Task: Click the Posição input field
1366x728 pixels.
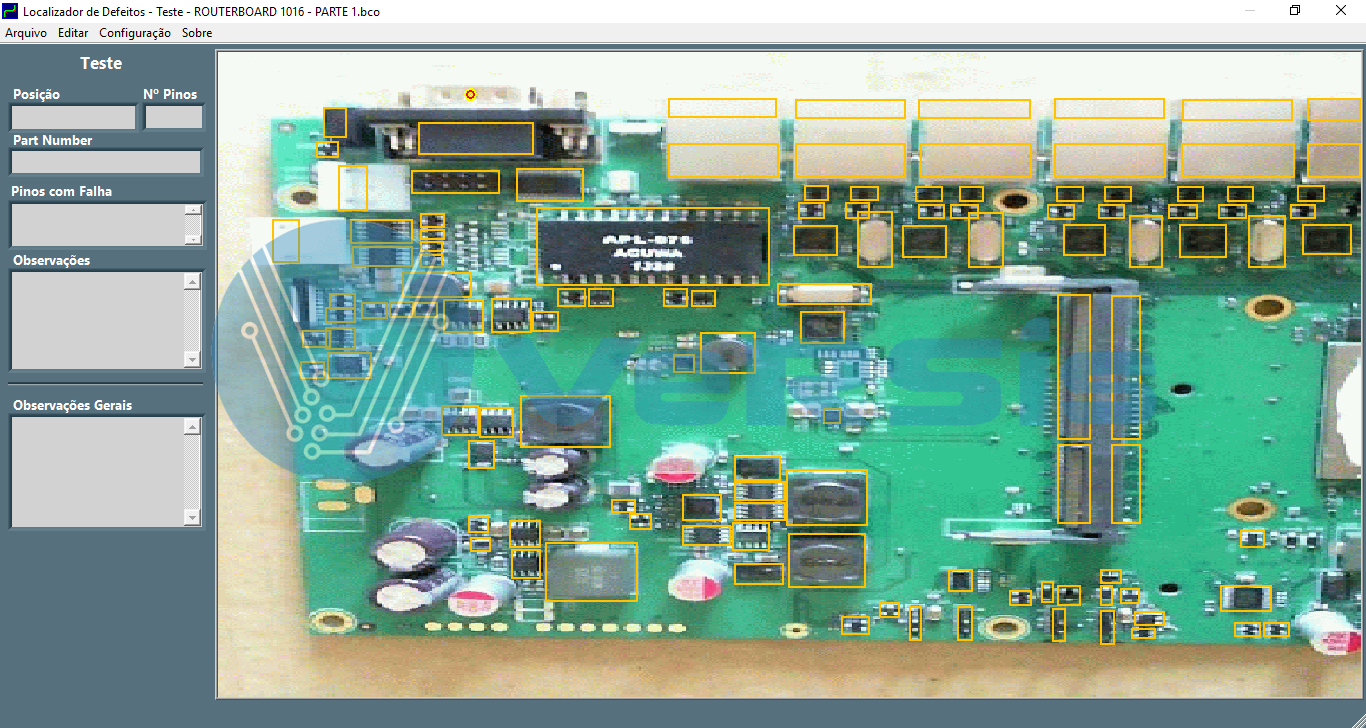Action: point(73,117)
